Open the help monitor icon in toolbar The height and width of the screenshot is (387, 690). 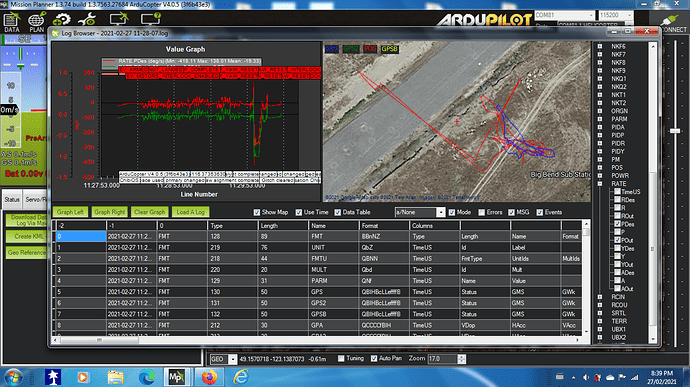click(150, 19)
